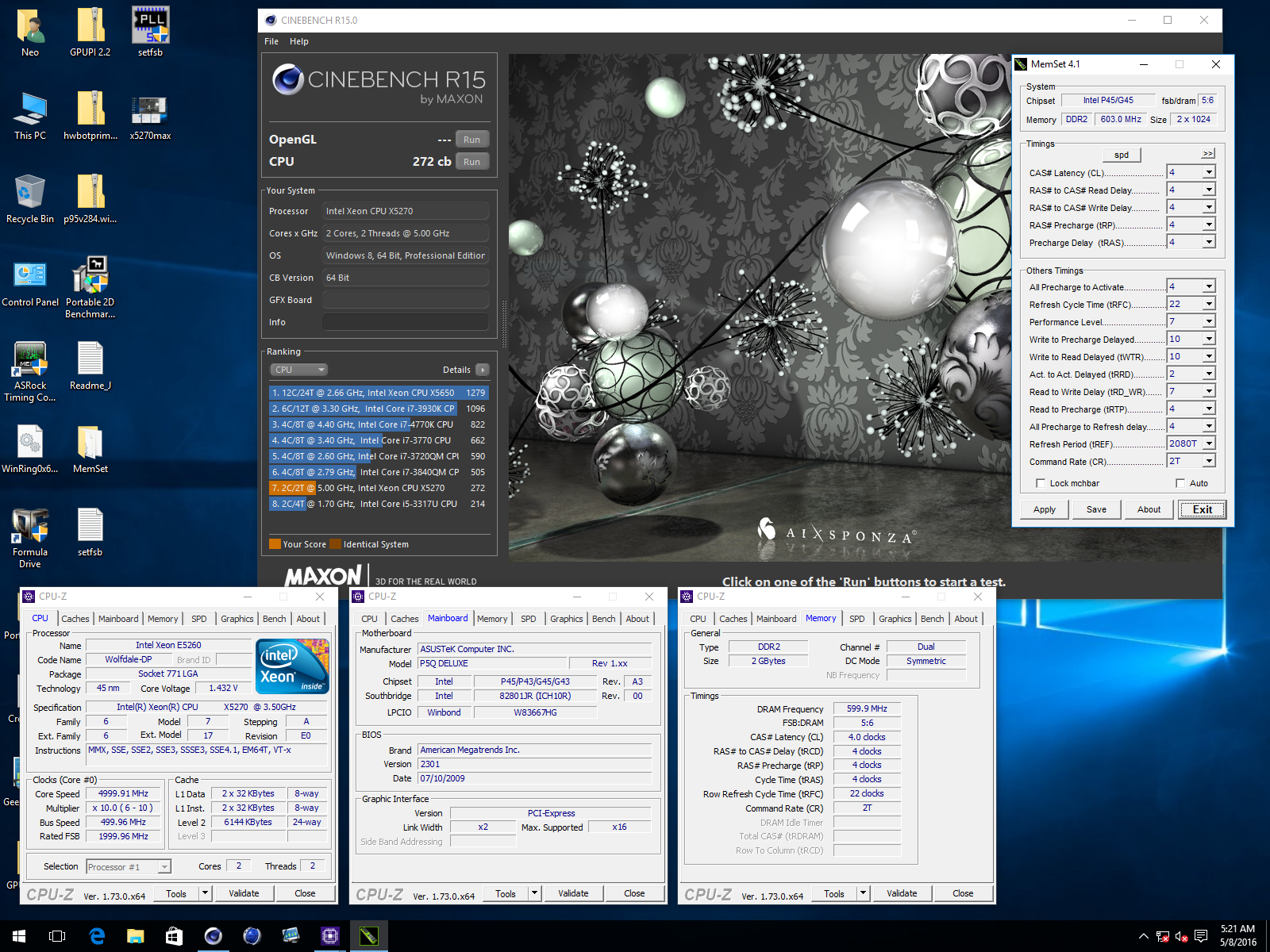Launch Portable 2D Benchmark icon
This screenshot has height=952, width=1270.
point(90,287)
